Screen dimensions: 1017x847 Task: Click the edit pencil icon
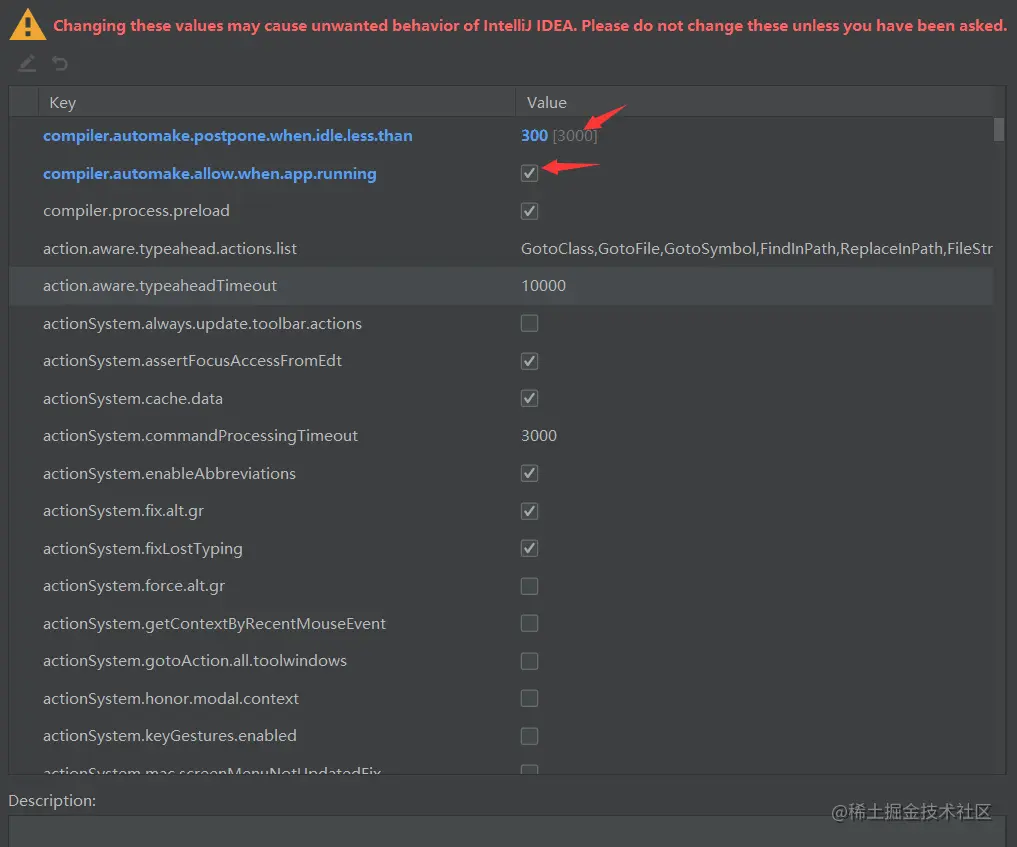[27, 64]
